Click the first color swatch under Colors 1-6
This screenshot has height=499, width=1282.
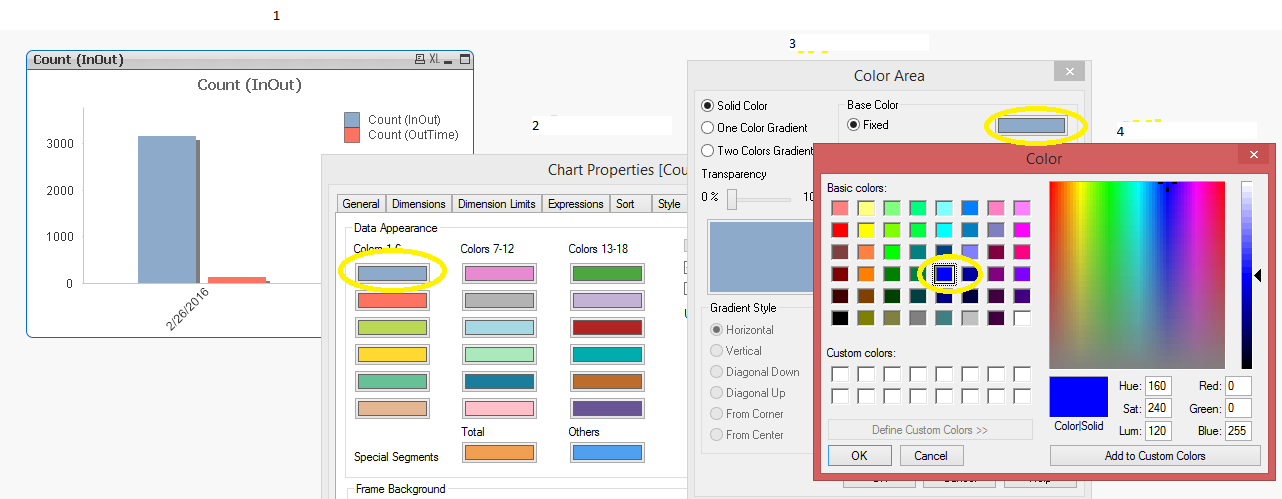pos(392,273)
